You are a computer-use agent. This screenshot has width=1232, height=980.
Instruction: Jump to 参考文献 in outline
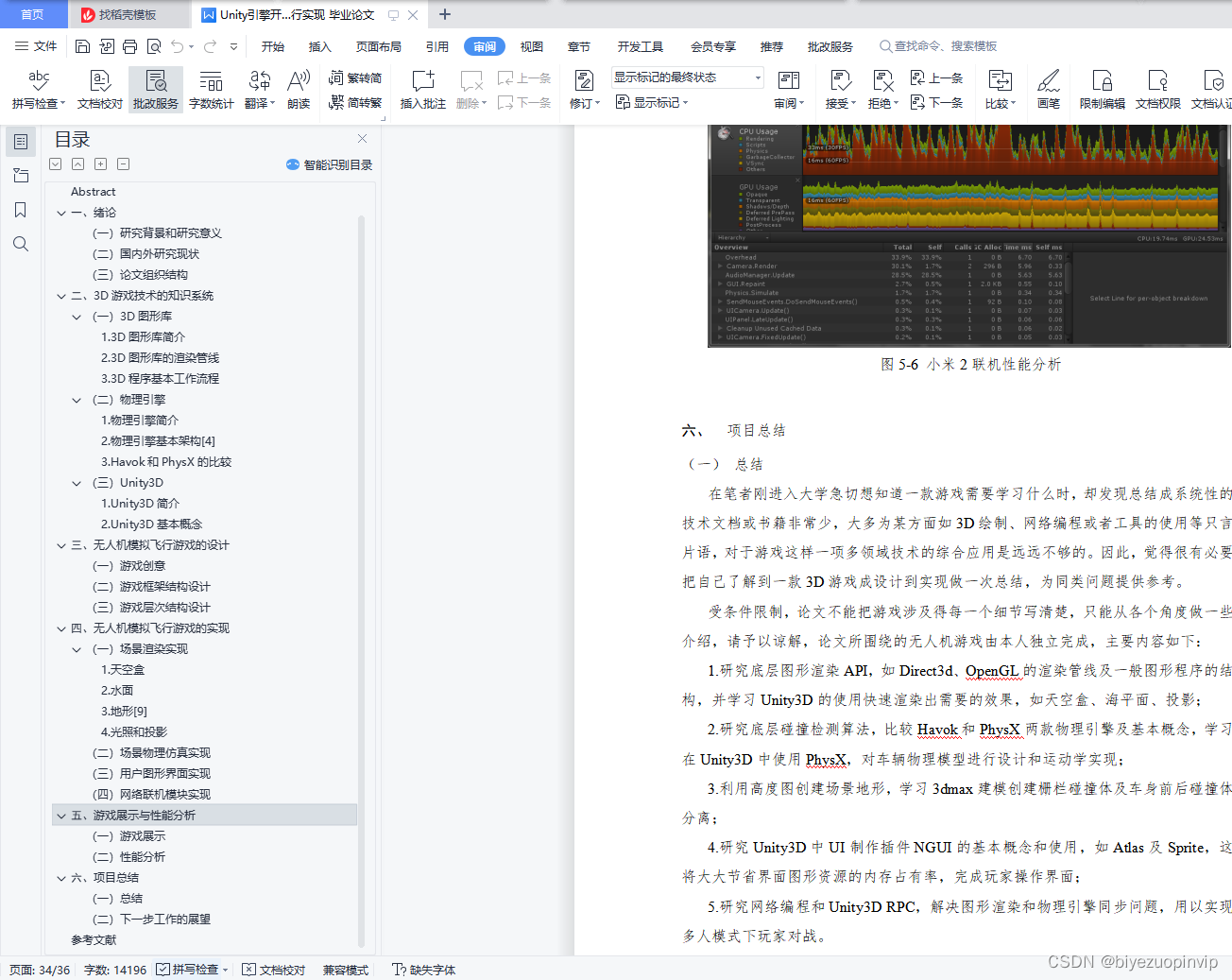[94, 940]
